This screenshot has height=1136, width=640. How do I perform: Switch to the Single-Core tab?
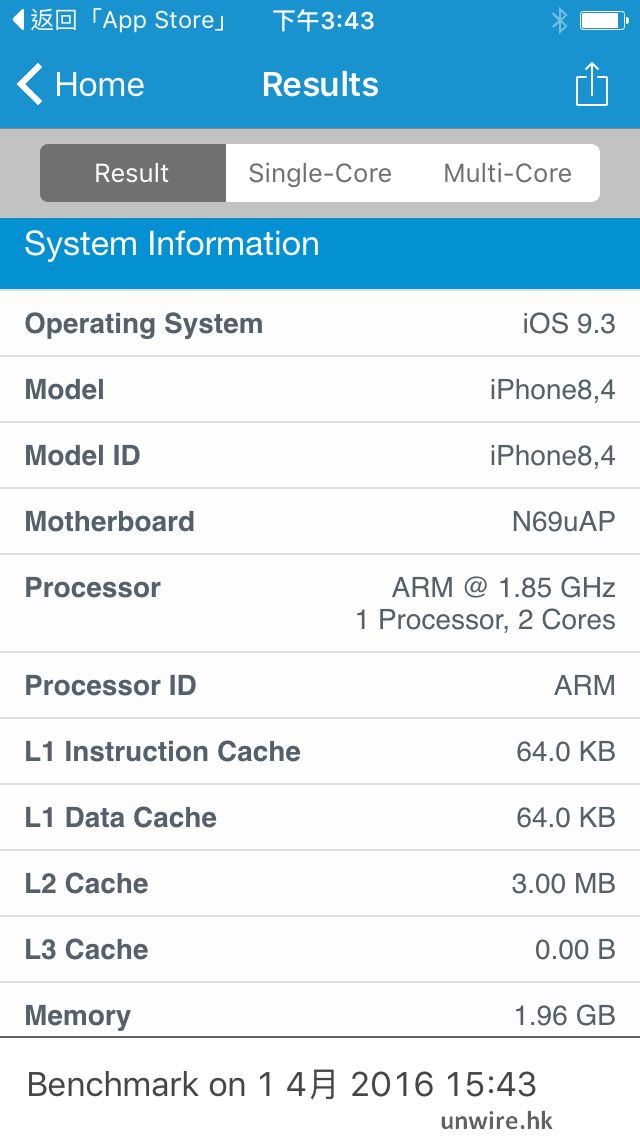(320, 173)
